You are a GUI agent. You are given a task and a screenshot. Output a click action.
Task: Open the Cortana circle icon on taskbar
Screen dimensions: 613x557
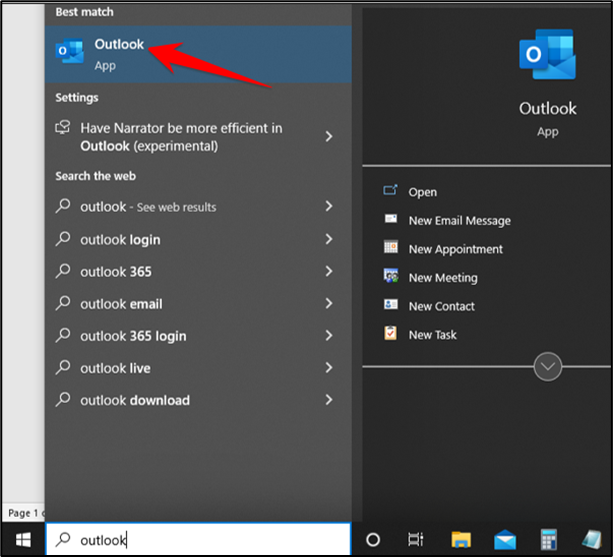click(373, 540)
